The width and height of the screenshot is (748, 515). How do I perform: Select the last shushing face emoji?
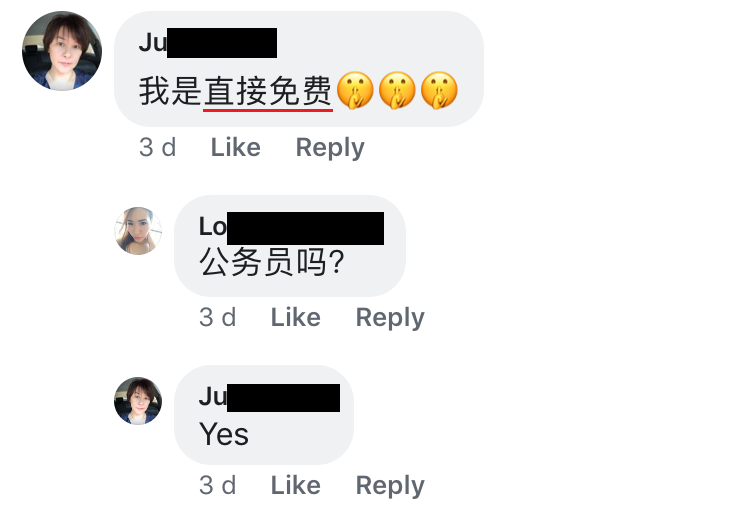[439, 91]
